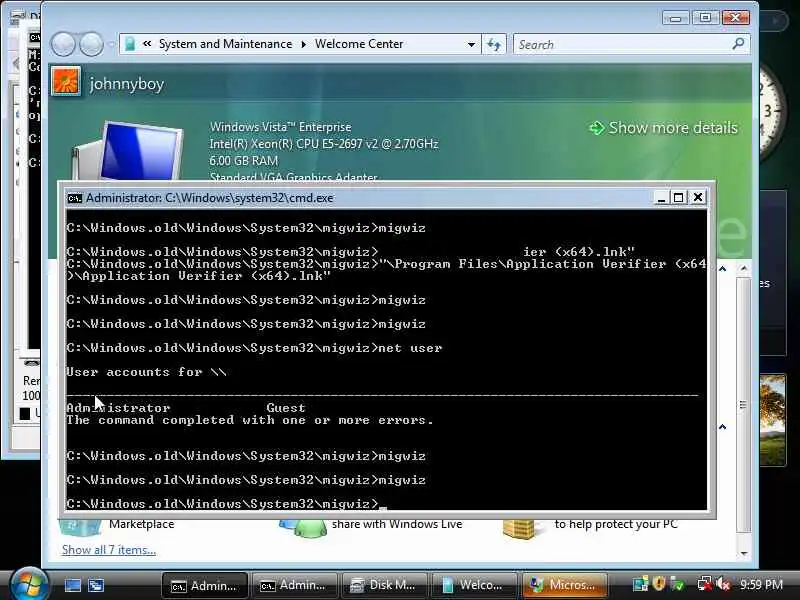Click System and Maintenance breadcrumb
The height and width of the screenshot is (600, 800).
[225, 44]
